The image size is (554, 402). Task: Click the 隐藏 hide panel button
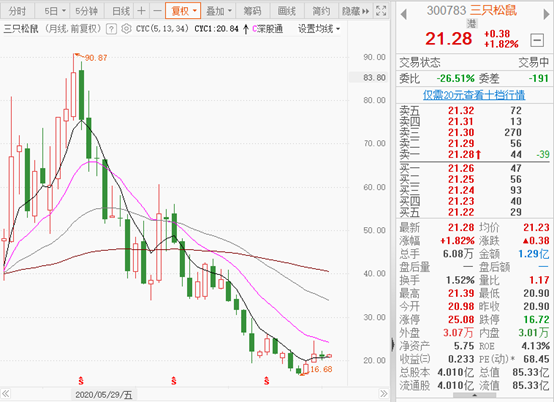[355, 11]
